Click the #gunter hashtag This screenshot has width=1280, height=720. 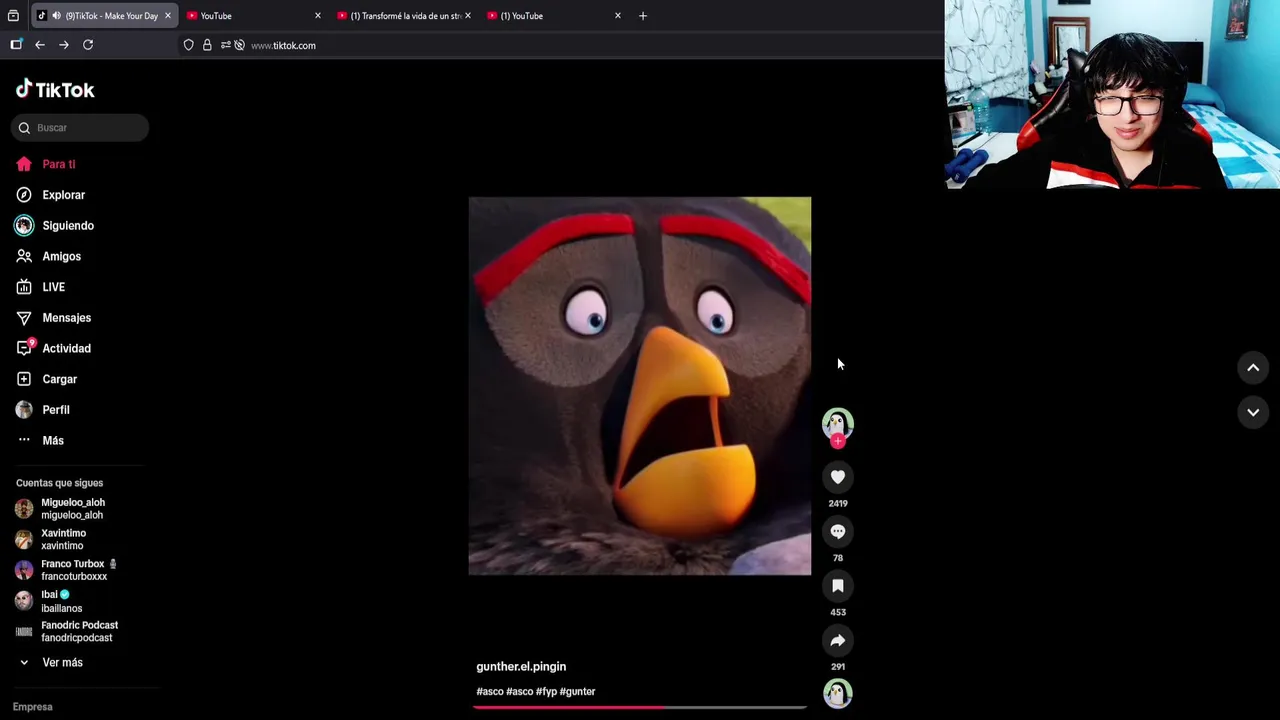click(578, 692)
